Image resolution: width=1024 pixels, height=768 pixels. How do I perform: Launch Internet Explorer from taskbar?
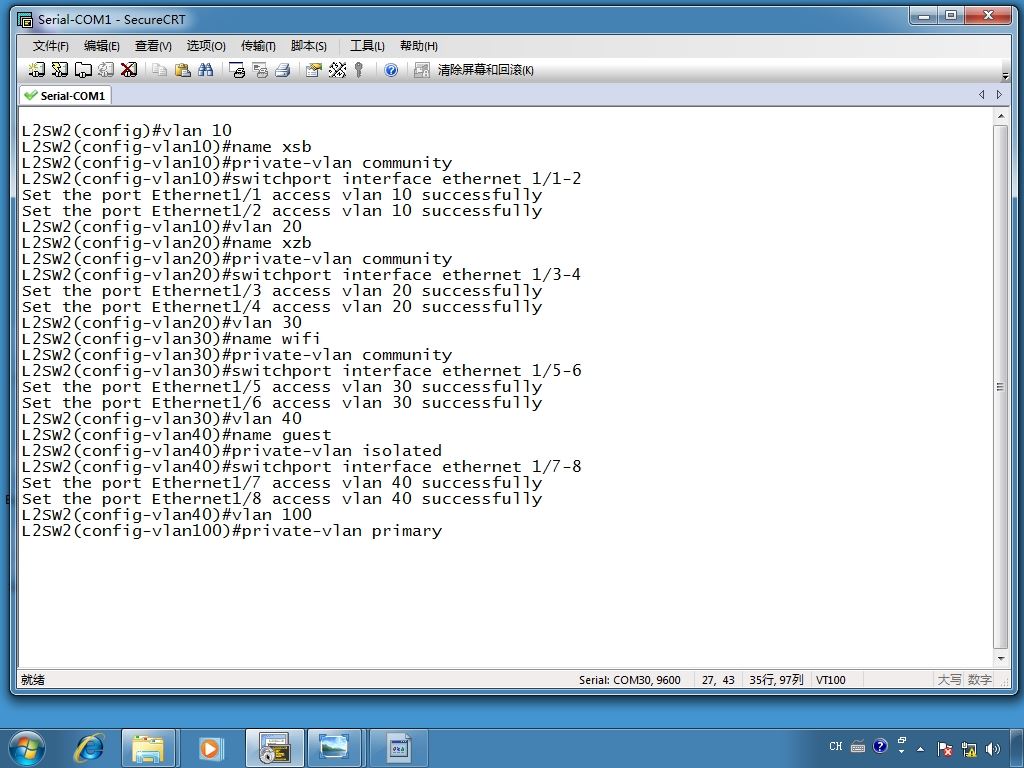point(88,748)
